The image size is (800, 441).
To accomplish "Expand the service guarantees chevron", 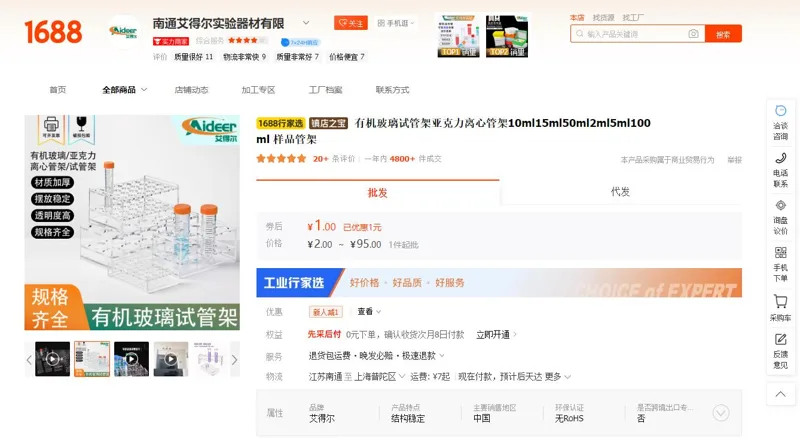I will 442,356.
